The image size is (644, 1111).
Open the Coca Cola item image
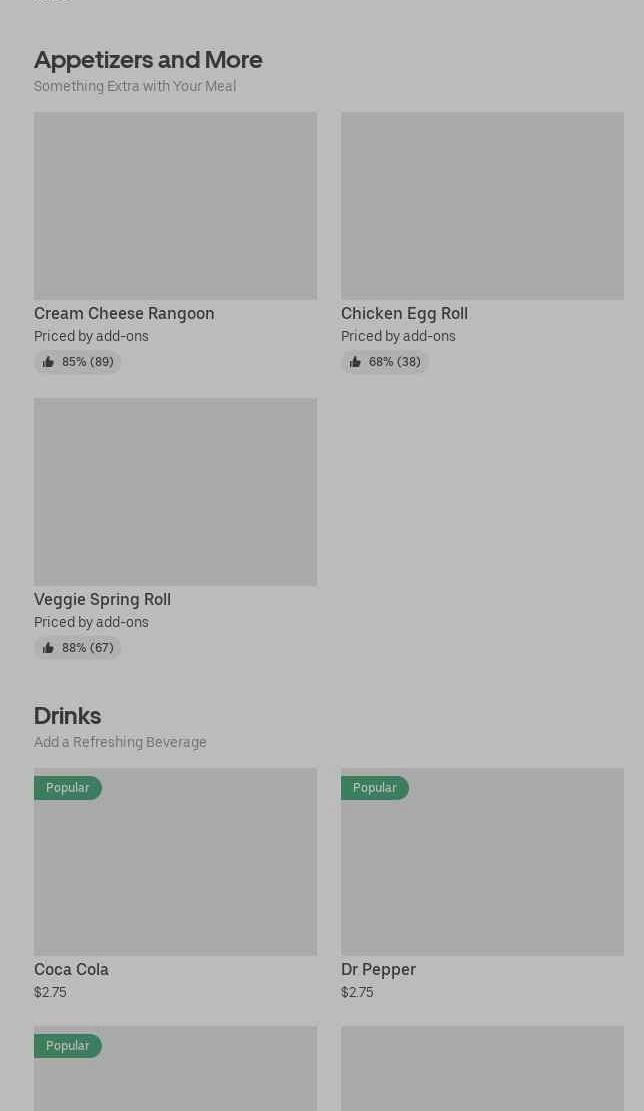[x=175, y=871]
